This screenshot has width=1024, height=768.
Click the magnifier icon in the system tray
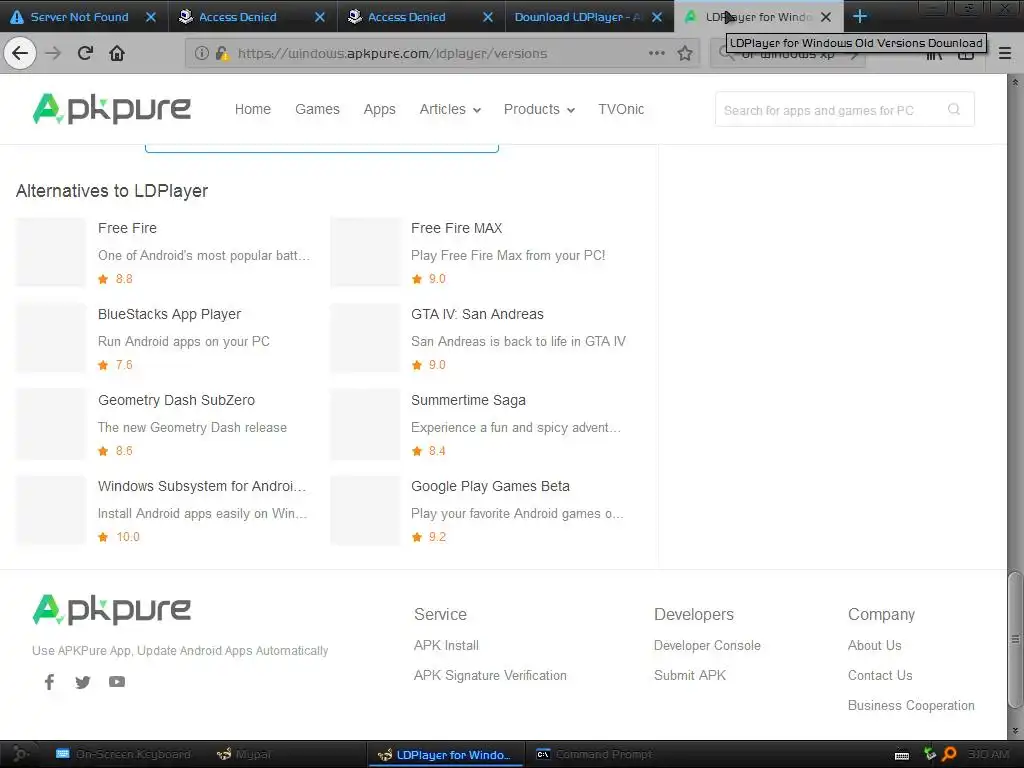949,754
